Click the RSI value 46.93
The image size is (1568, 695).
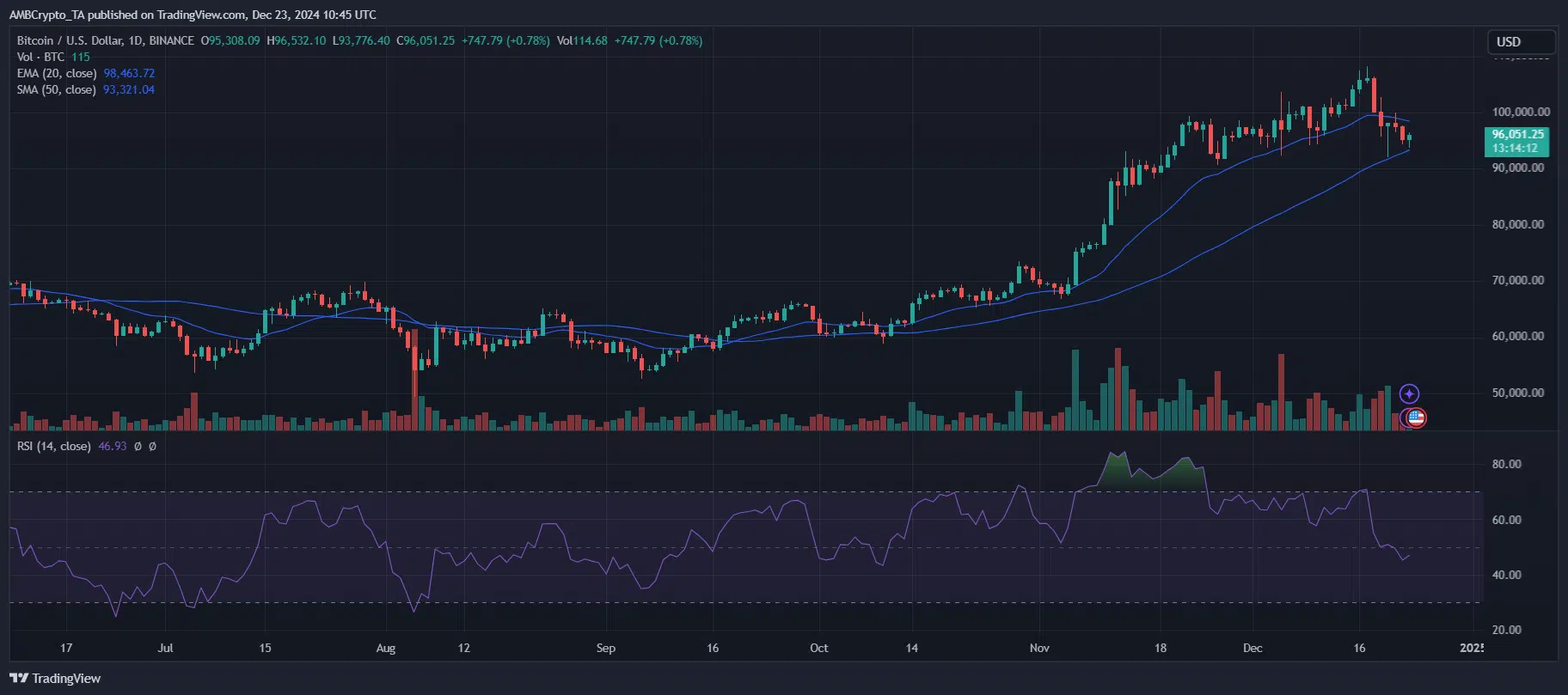click(113, 446)
